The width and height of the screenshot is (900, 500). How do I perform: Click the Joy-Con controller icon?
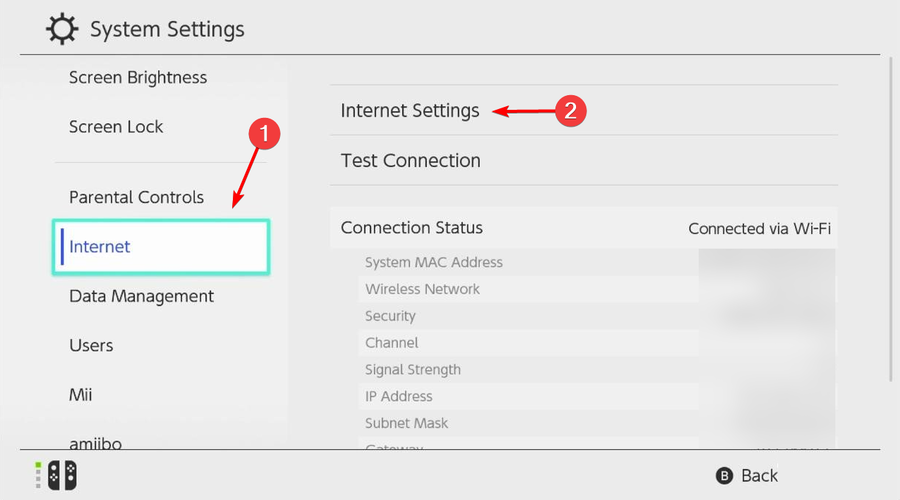56,475
